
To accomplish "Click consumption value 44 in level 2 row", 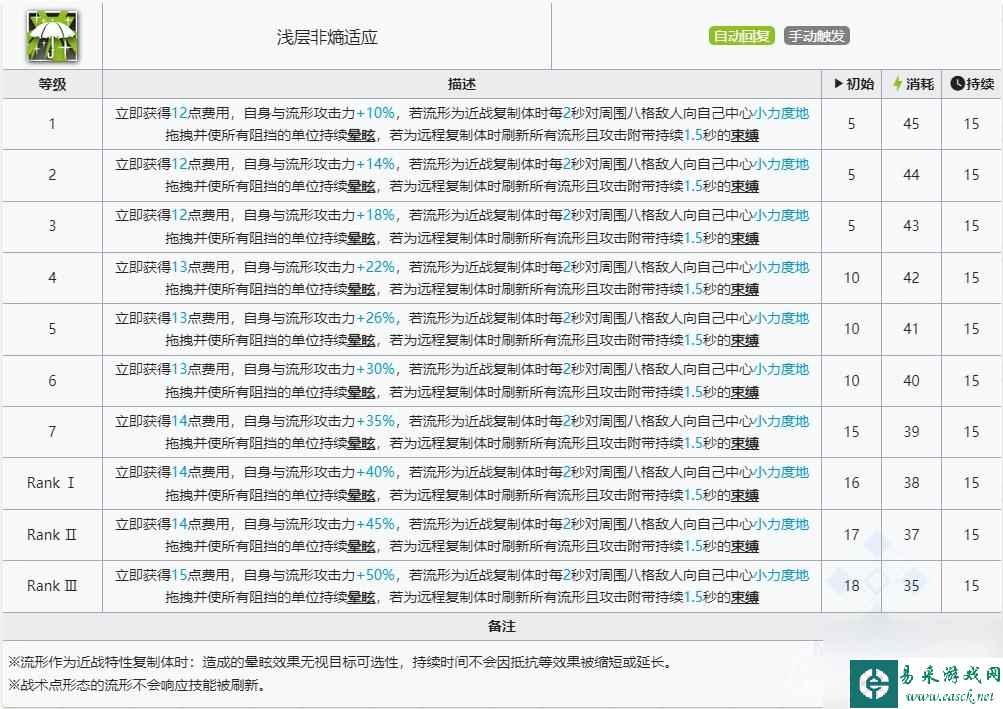I will pos(912,175).
